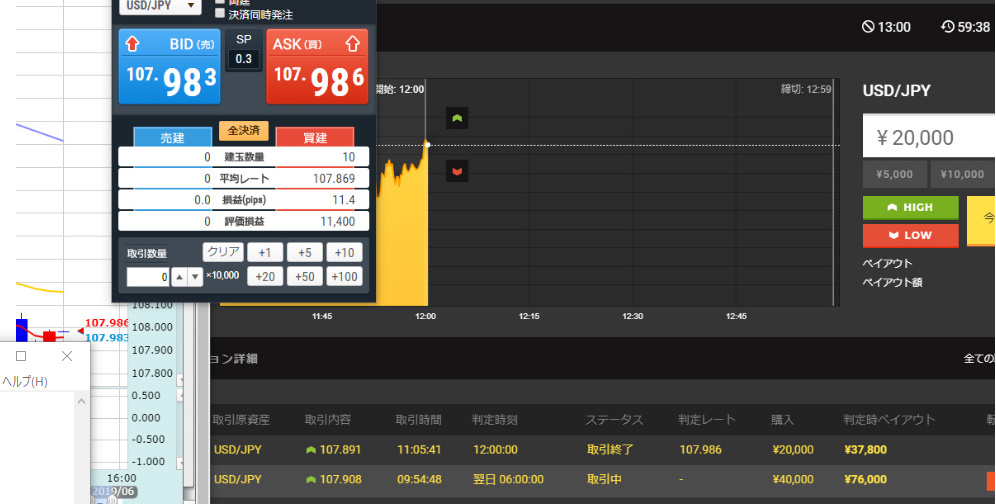Click the ¥76,000 payout value
The image size is (996, 504).
point(865,479)
